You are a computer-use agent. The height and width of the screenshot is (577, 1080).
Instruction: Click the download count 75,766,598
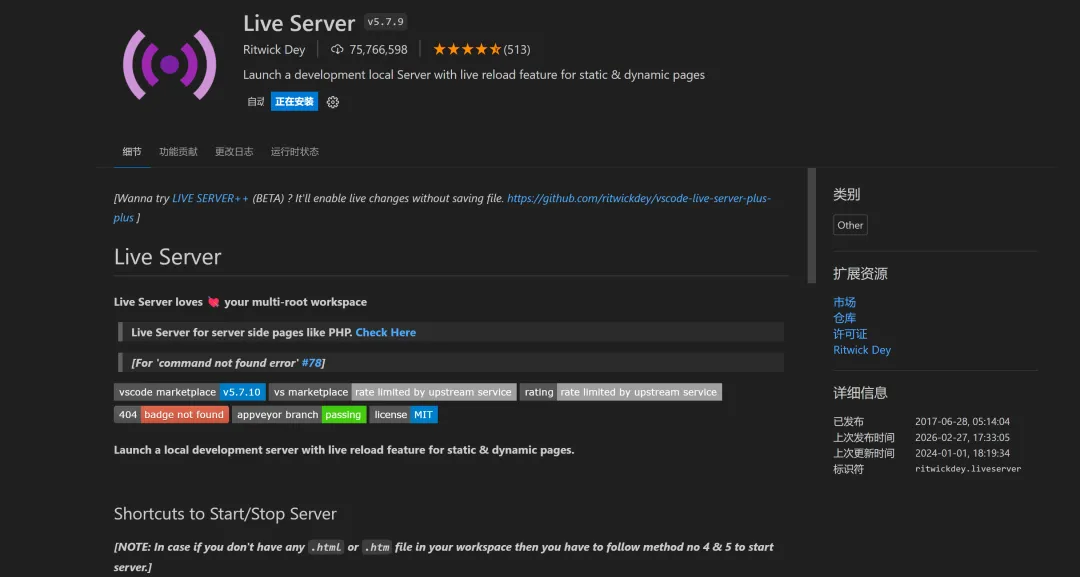[378, 50]
